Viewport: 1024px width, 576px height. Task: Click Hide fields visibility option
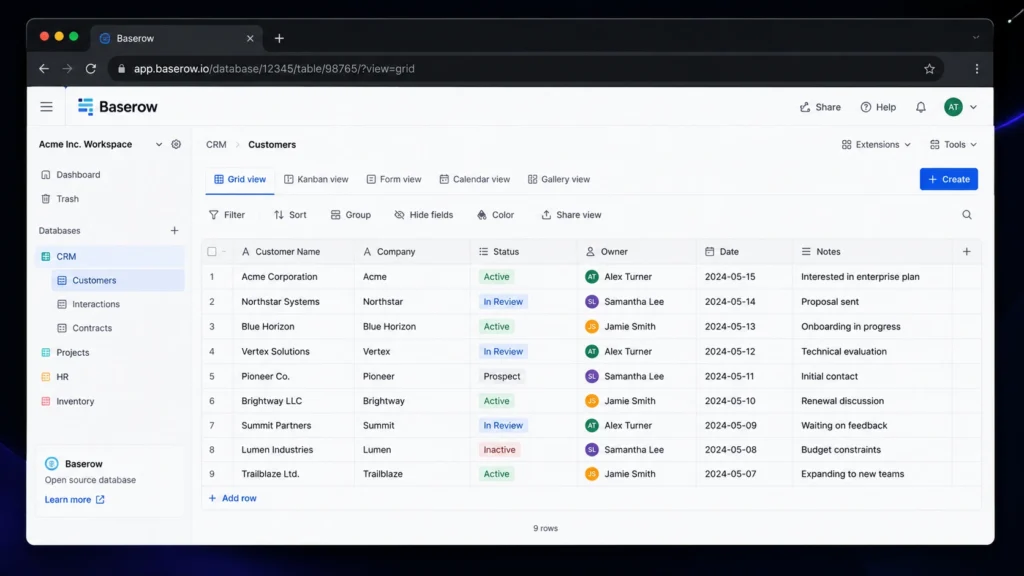(423, 215)
